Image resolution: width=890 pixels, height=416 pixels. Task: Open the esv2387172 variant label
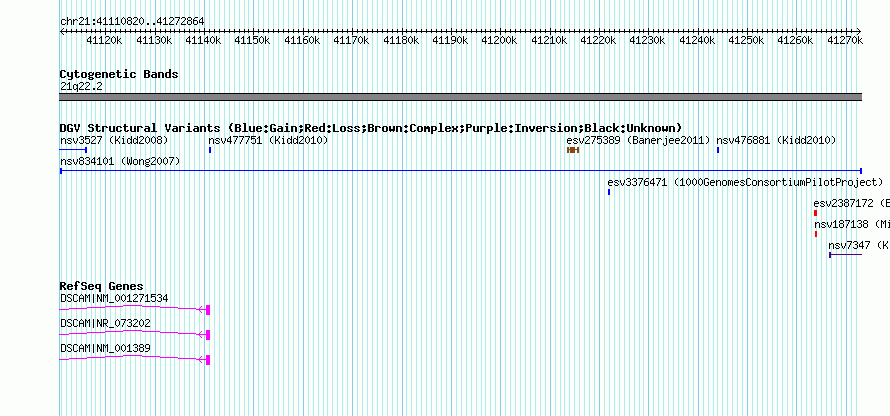click(851, 203)
